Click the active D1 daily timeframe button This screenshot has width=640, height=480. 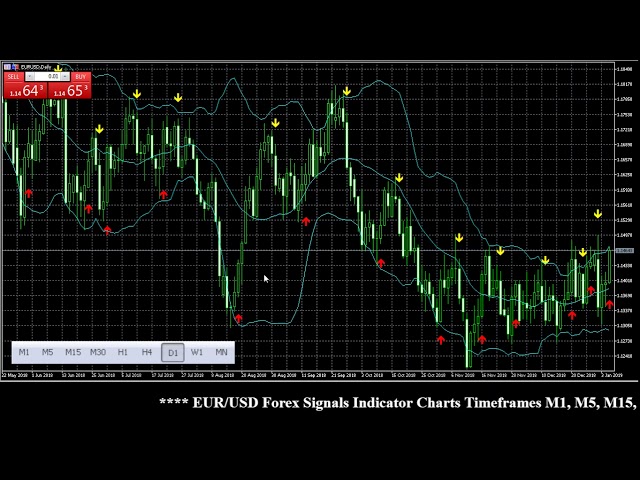pos(172,352)
